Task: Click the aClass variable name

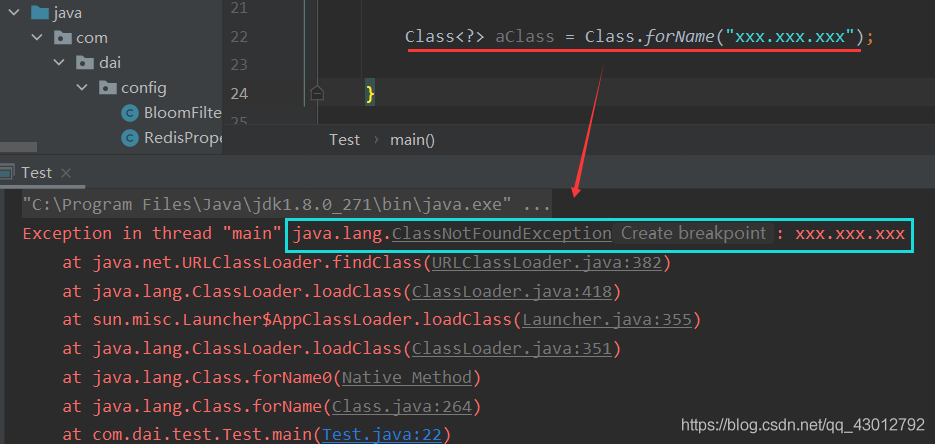Action: pos(525,37)
